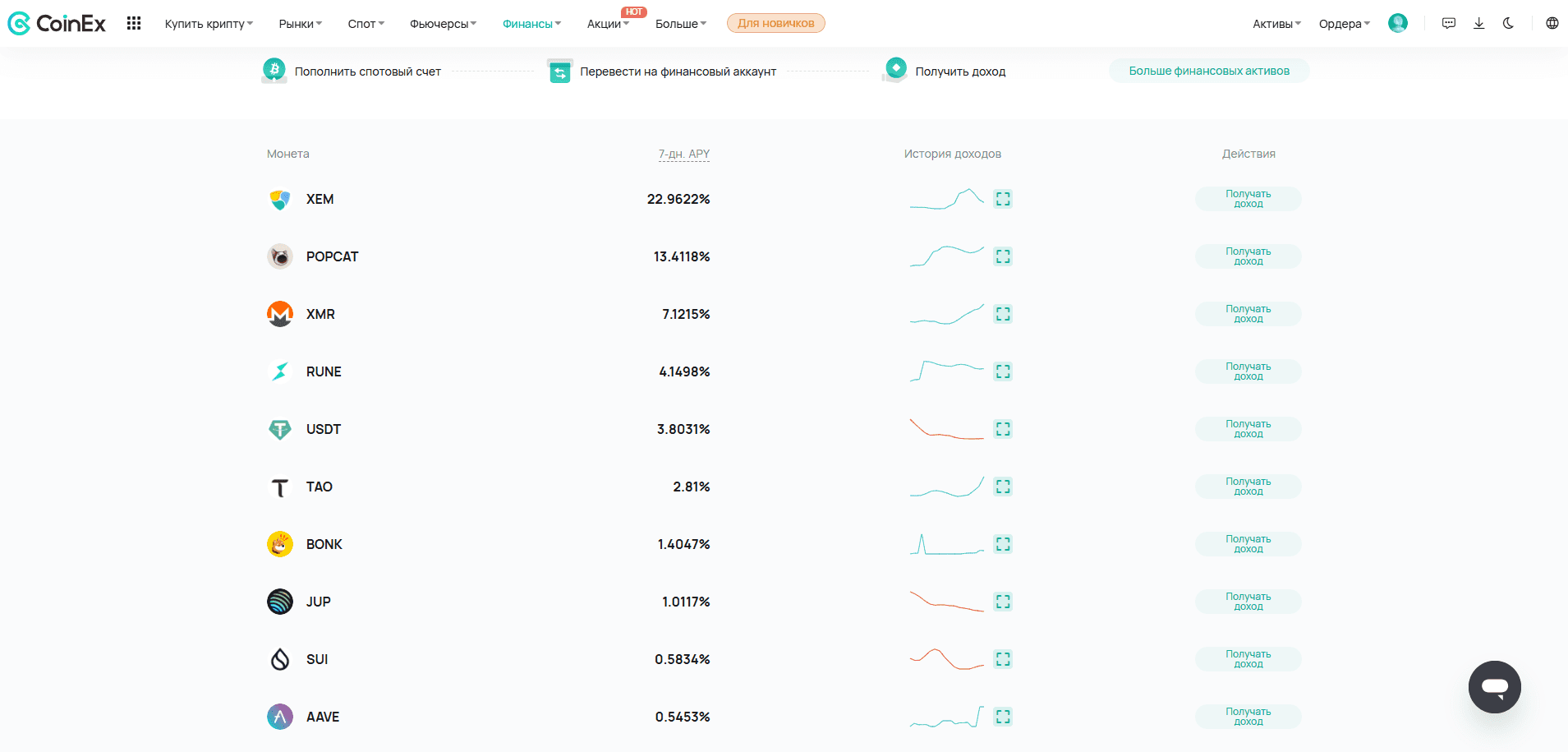This screenshot has height=752, width=1568.
Task: Click Получать доход for USDT
Action: [x=1248, y=429]
